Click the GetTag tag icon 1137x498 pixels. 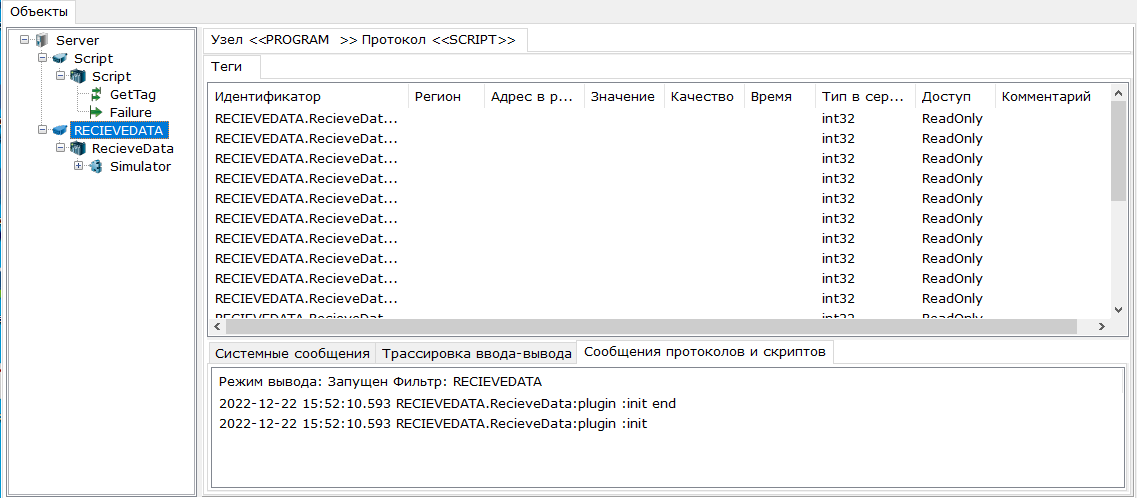tap(97, 94)
